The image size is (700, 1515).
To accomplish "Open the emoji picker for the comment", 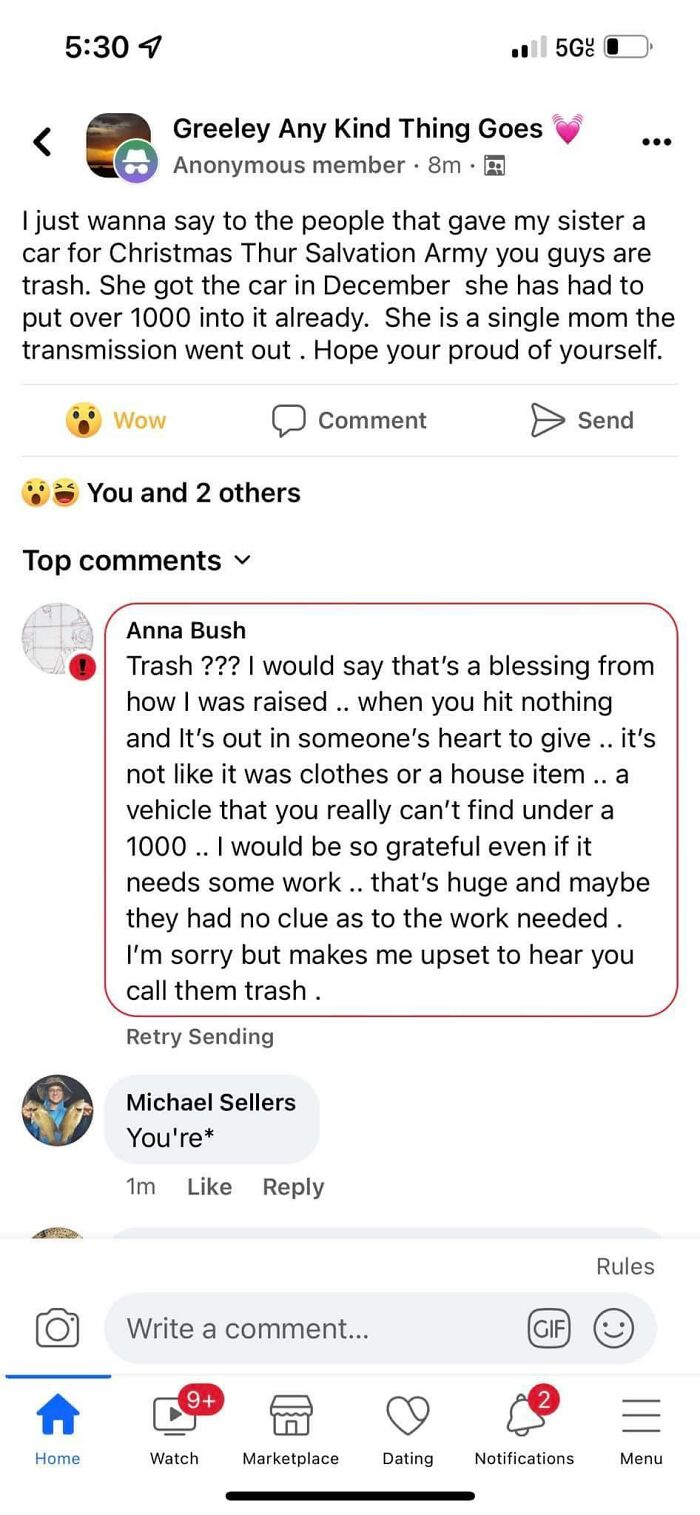I will (614, 1328).
